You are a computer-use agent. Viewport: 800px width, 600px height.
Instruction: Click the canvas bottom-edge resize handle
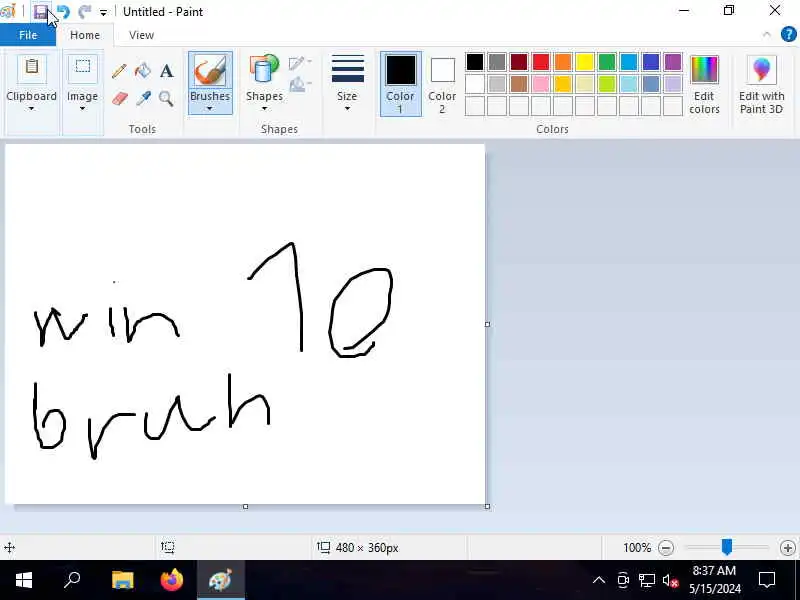pos(245,507)
